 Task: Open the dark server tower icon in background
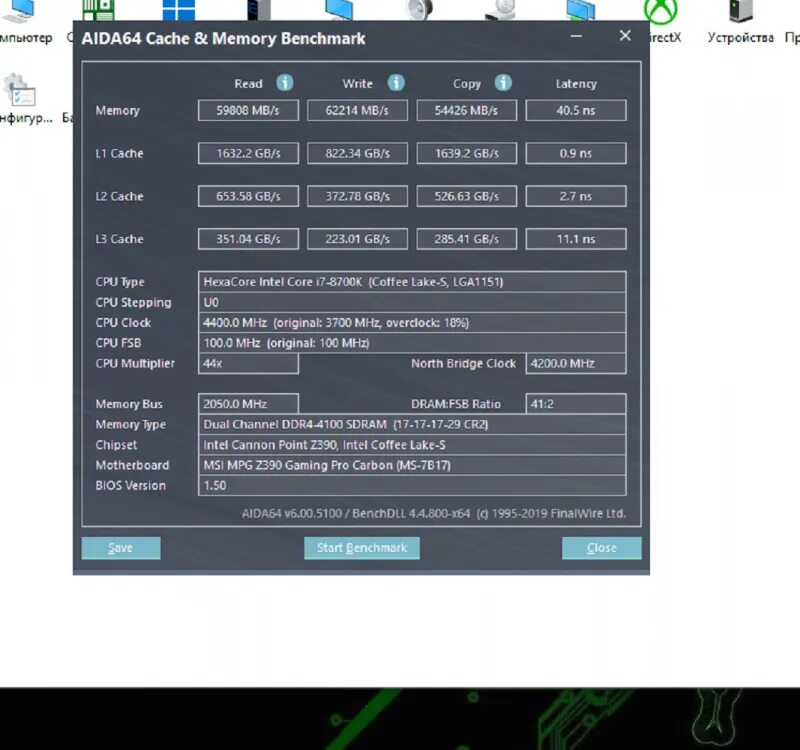(259, 10)
